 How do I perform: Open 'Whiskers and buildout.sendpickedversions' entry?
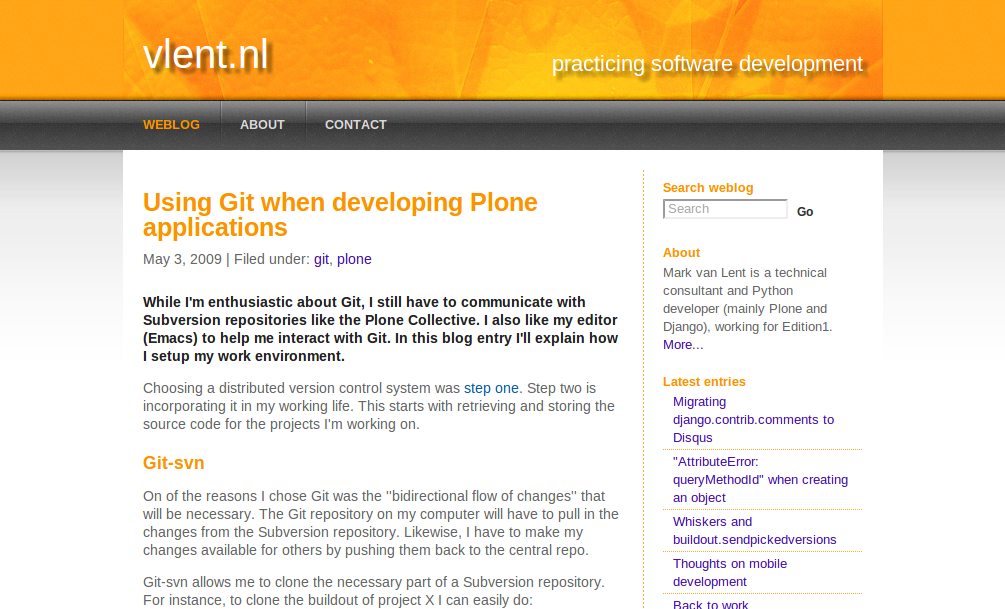coord(754,531)
